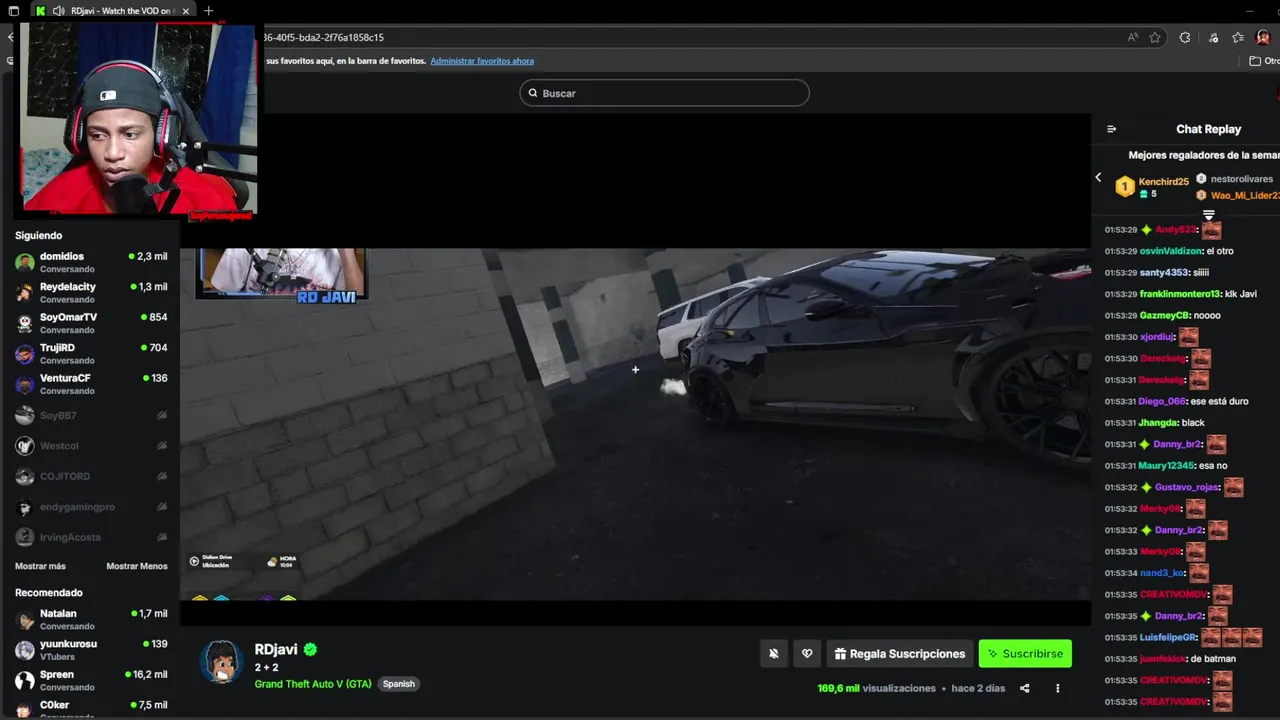Image resolution: width=1280 pixels, height=720 pixels.
Task: Click SoyBB7 offline status icon
Action: [x=162, y=415]
